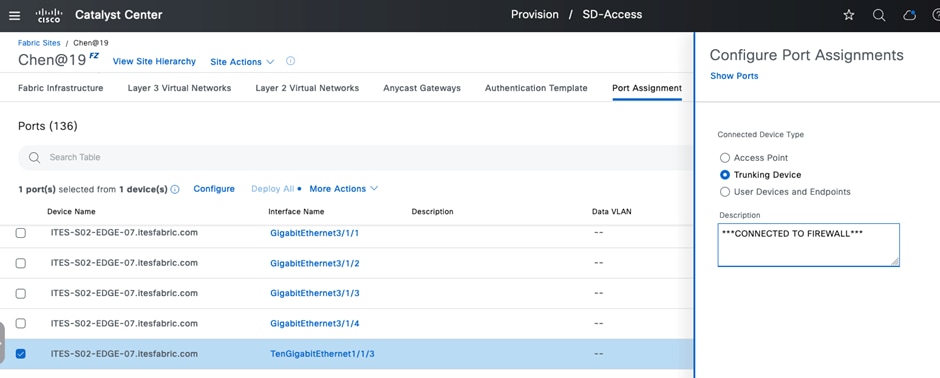Check the GigabitEthernet3/1/3 row checkbox
This screenshot has height=378, width=940.
(x=20, y=294)
